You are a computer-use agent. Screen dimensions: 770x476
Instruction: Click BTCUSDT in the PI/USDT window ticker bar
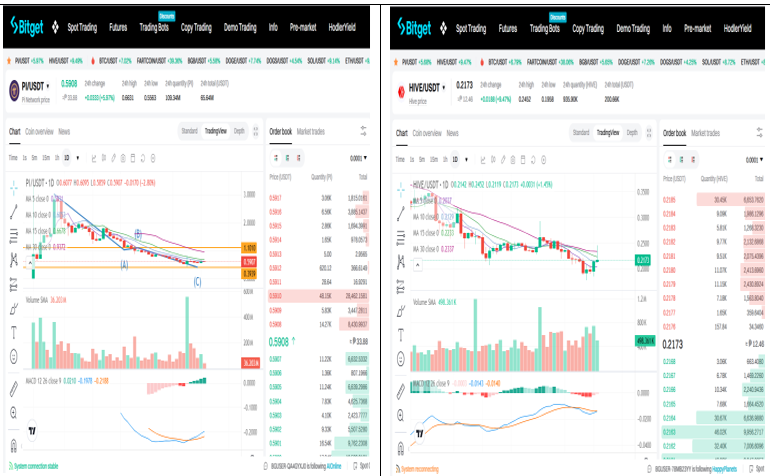point(108,61)
